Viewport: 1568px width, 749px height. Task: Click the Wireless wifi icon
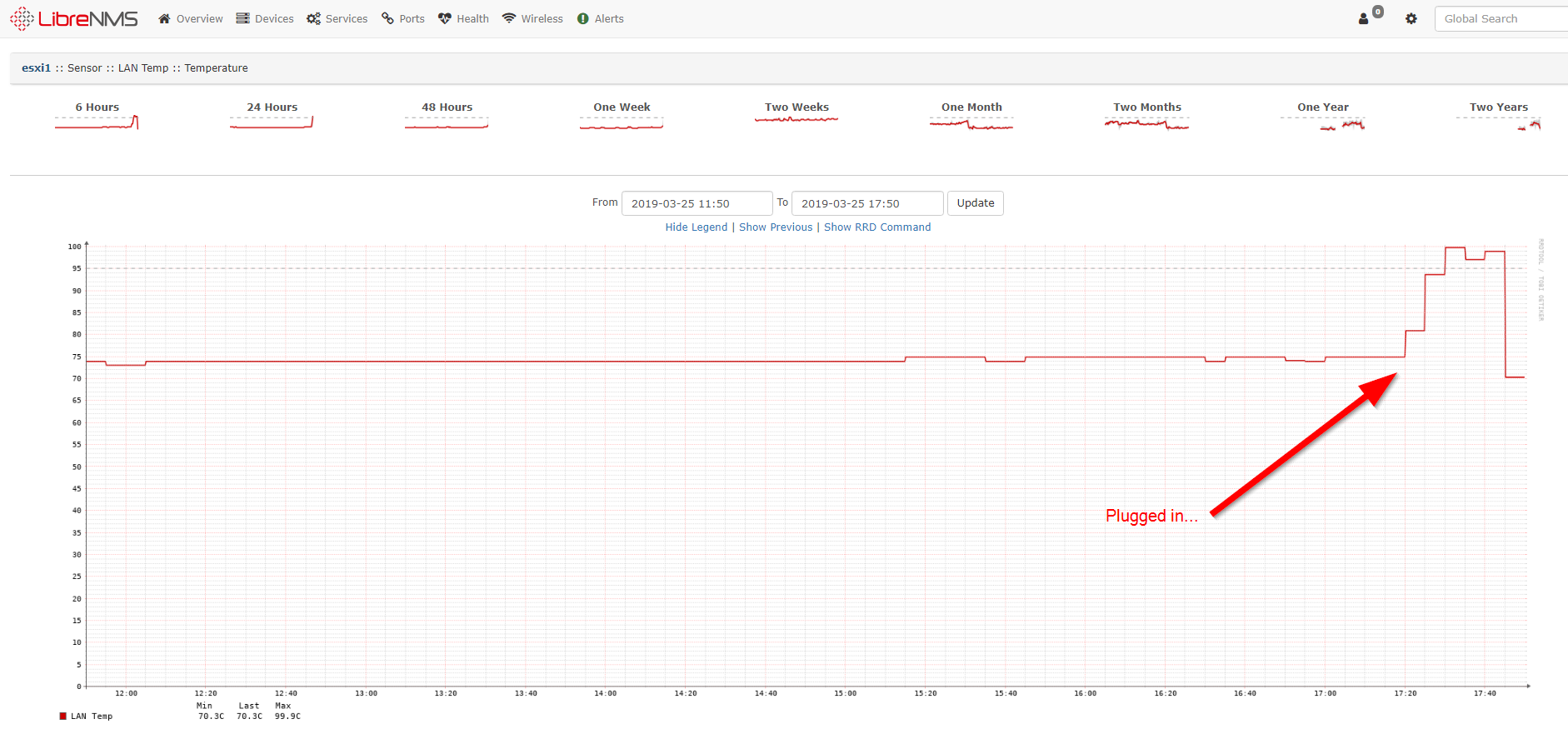click(x=509, y=18)
